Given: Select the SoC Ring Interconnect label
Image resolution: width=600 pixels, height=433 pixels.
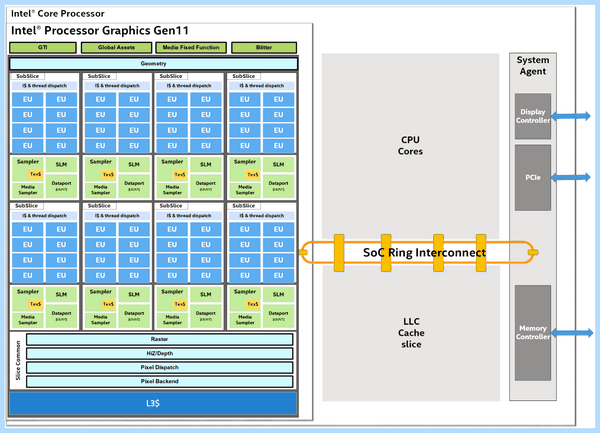Looking at the screenshot, I should (x=424, y=252).
